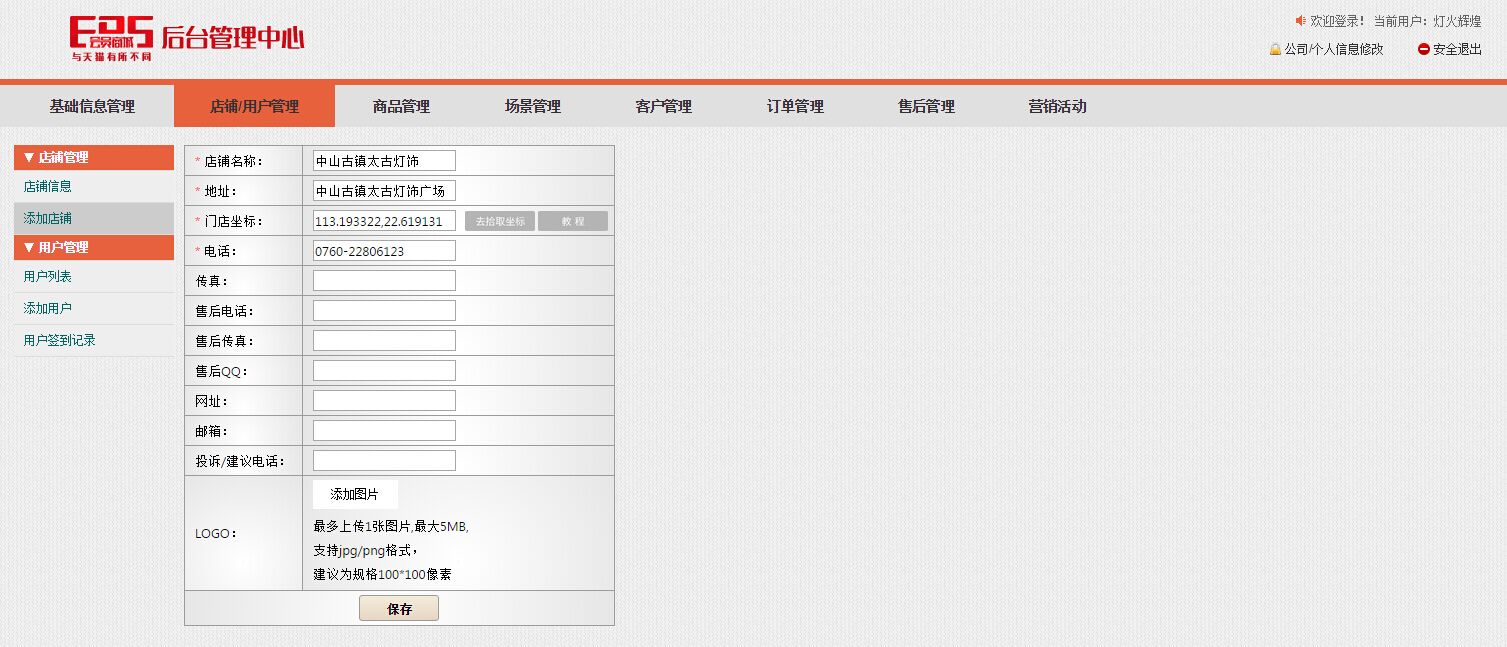The height and width of the screenshot is (647, 1507).
Task: Go to the 场景管理 tab
Action: pyautogui.click(x=533, y=106)
